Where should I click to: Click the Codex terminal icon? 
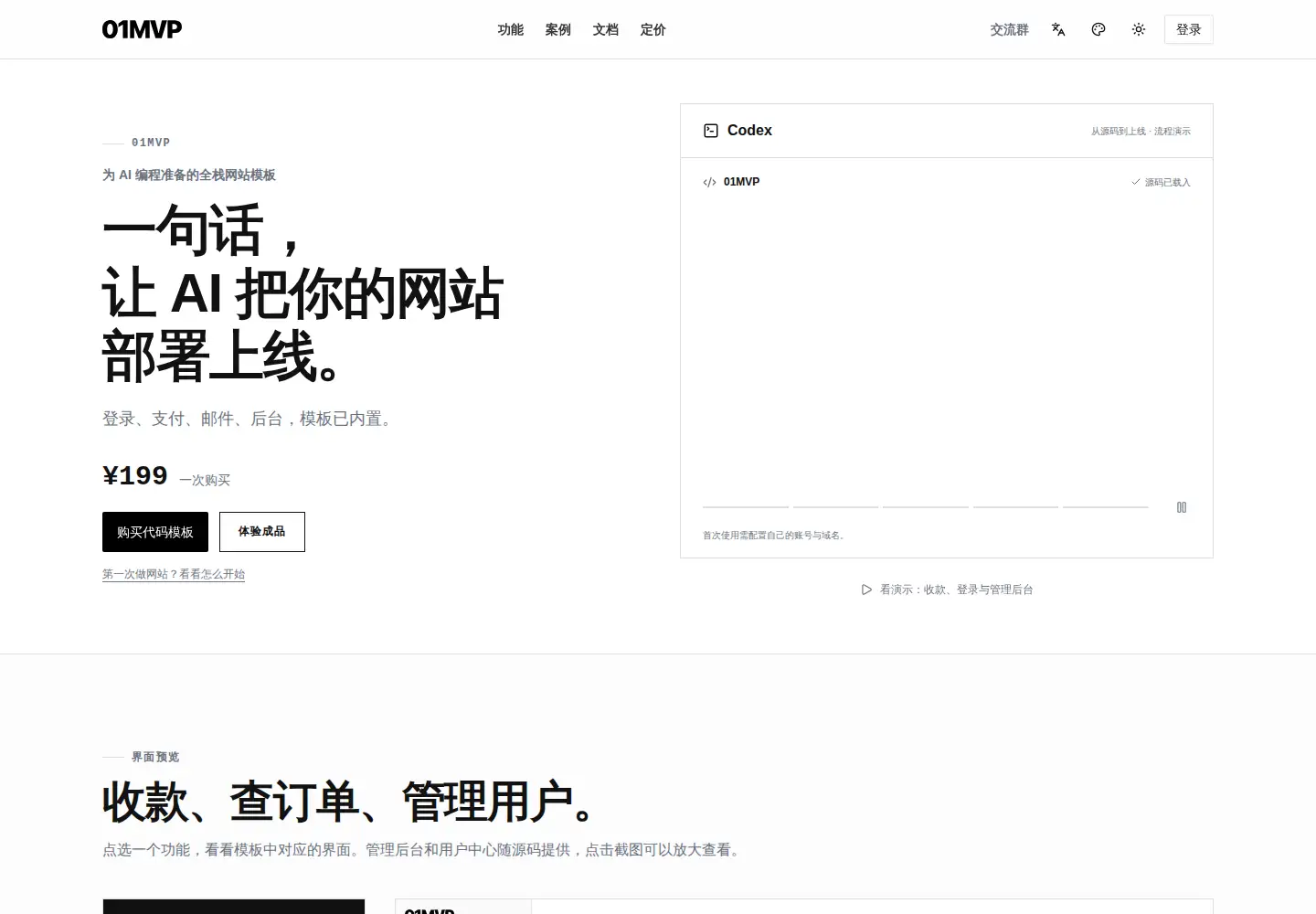click(711, 131)
